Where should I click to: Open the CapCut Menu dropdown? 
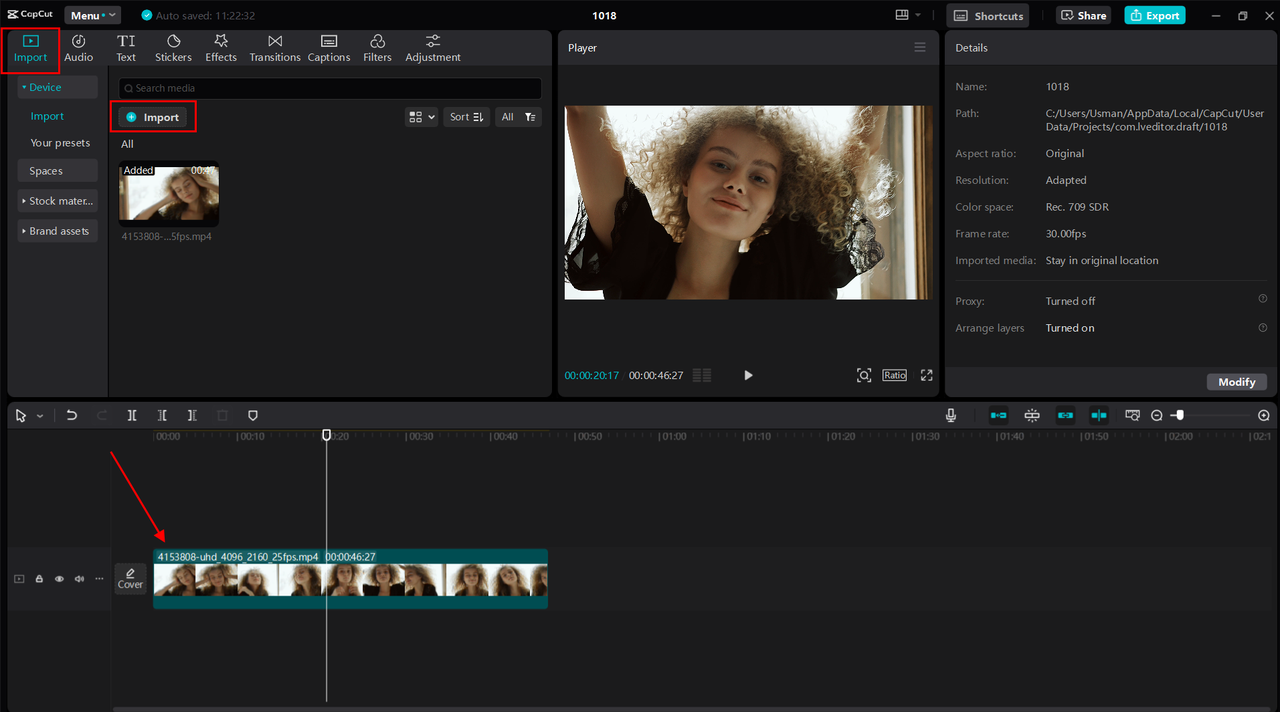92,15
